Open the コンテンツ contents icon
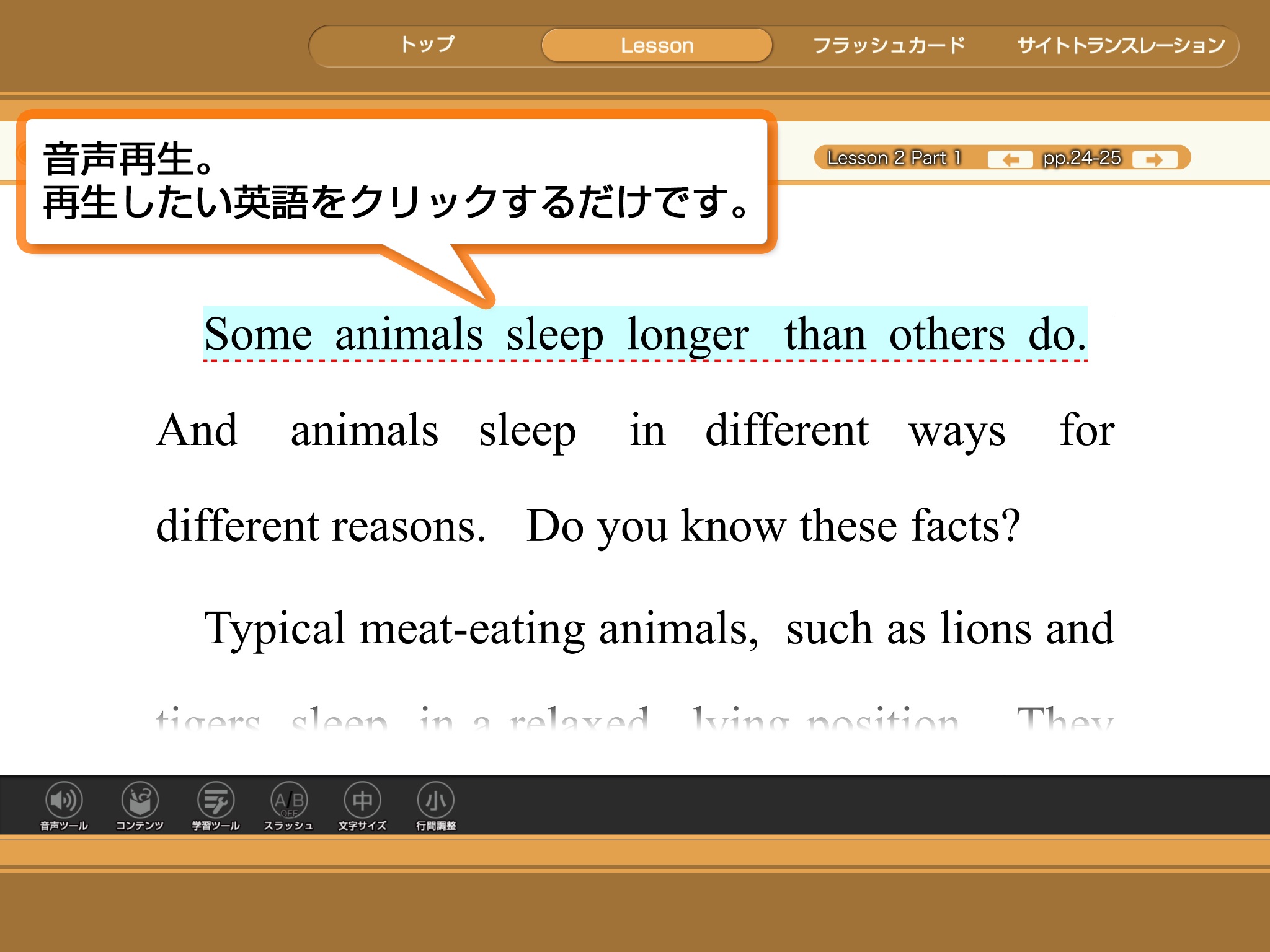Image resolution: width=1270 pixels, height=952 pixels. tap(140, 806)
